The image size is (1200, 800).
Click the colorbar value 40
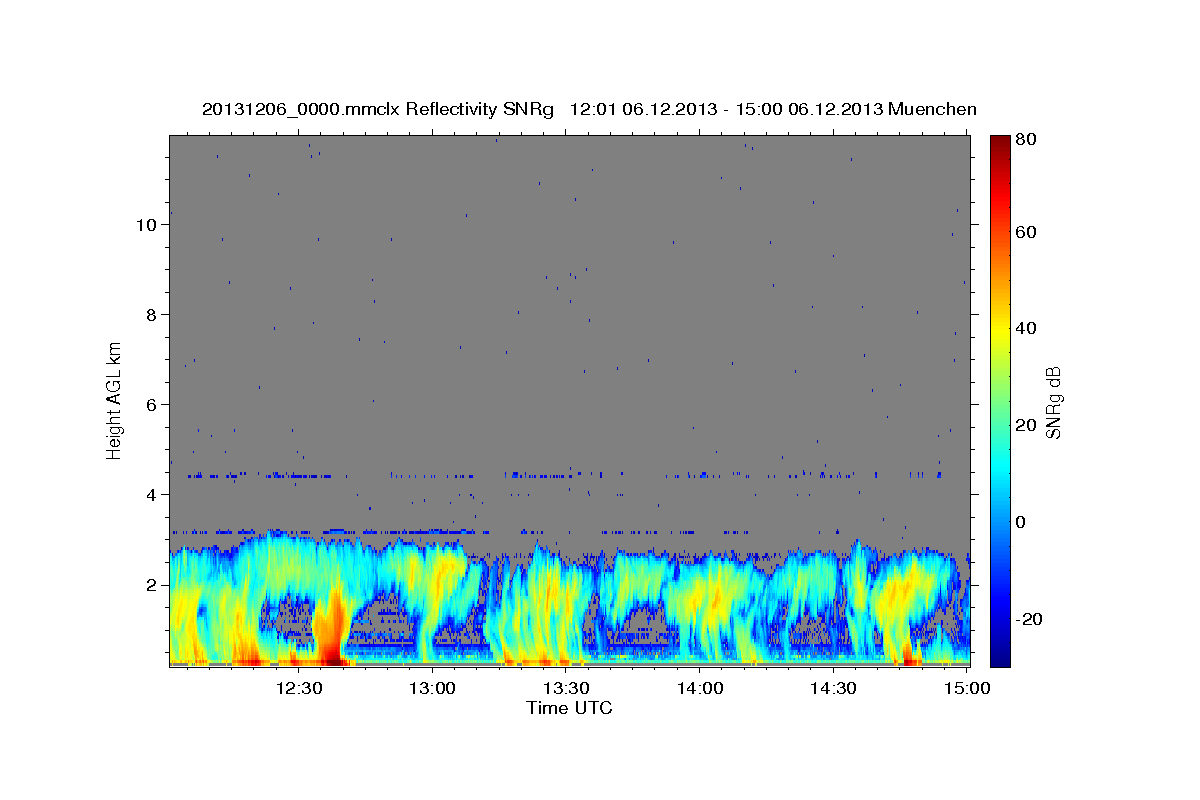1025,328
